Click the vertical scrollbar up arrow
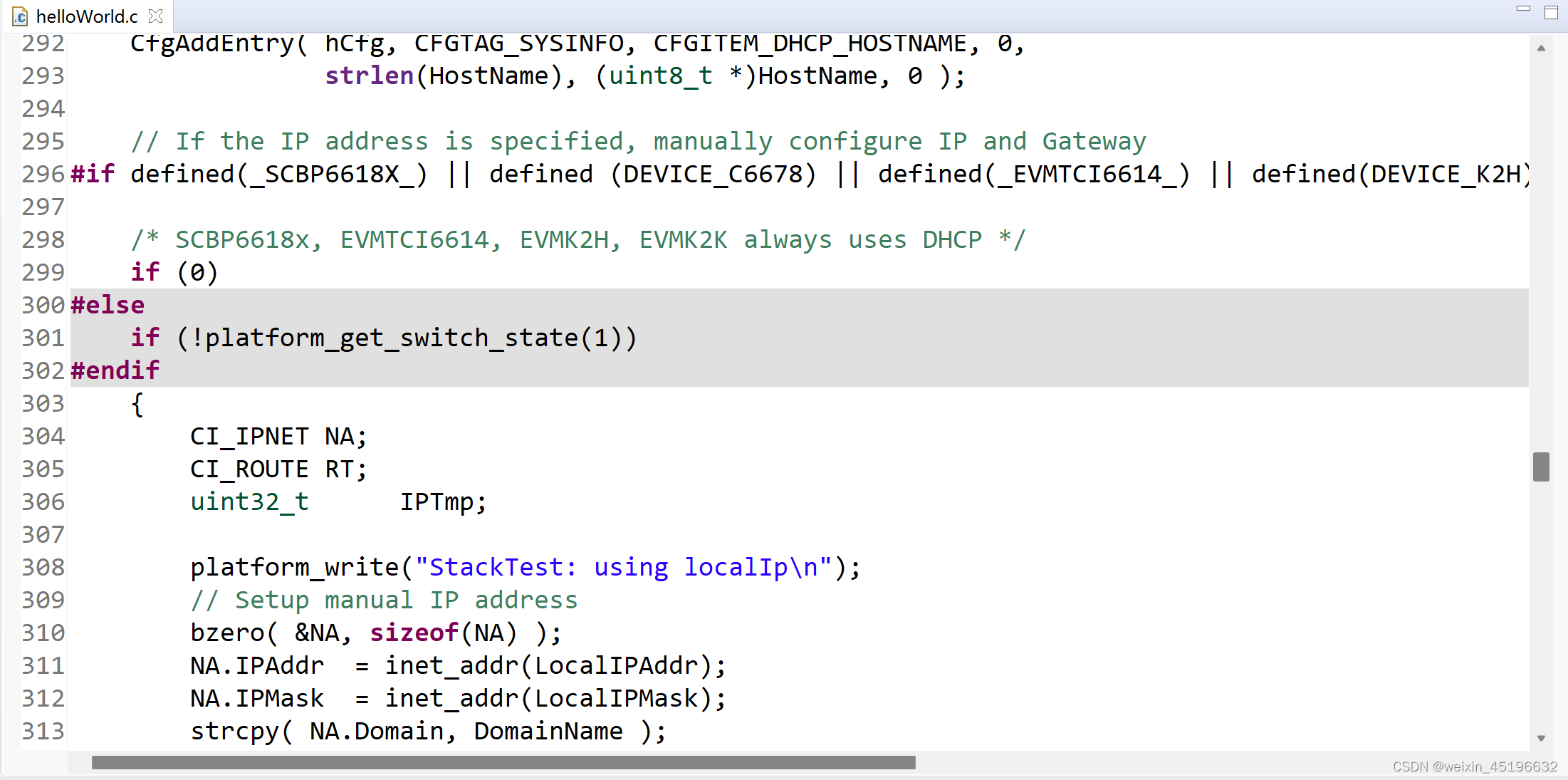The height and width of the screenshot is (780, 1568). (1541, 48)
